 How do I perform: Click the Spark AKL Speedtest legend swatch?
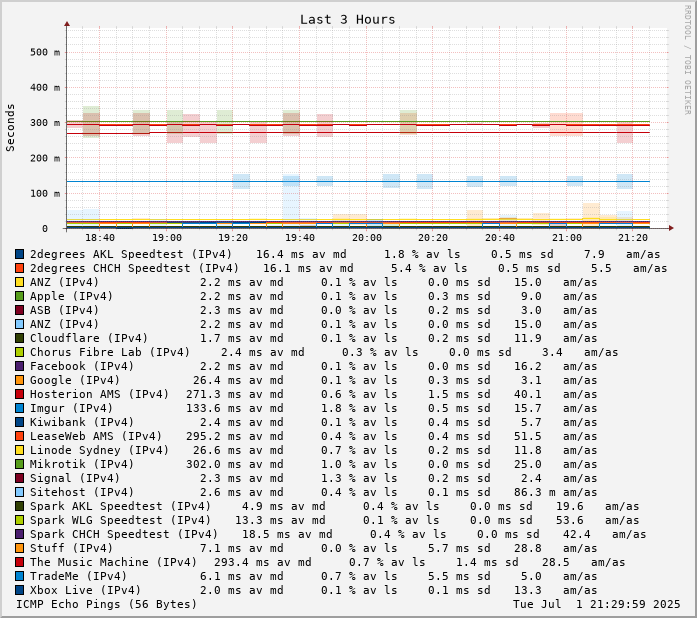point(19,506)
